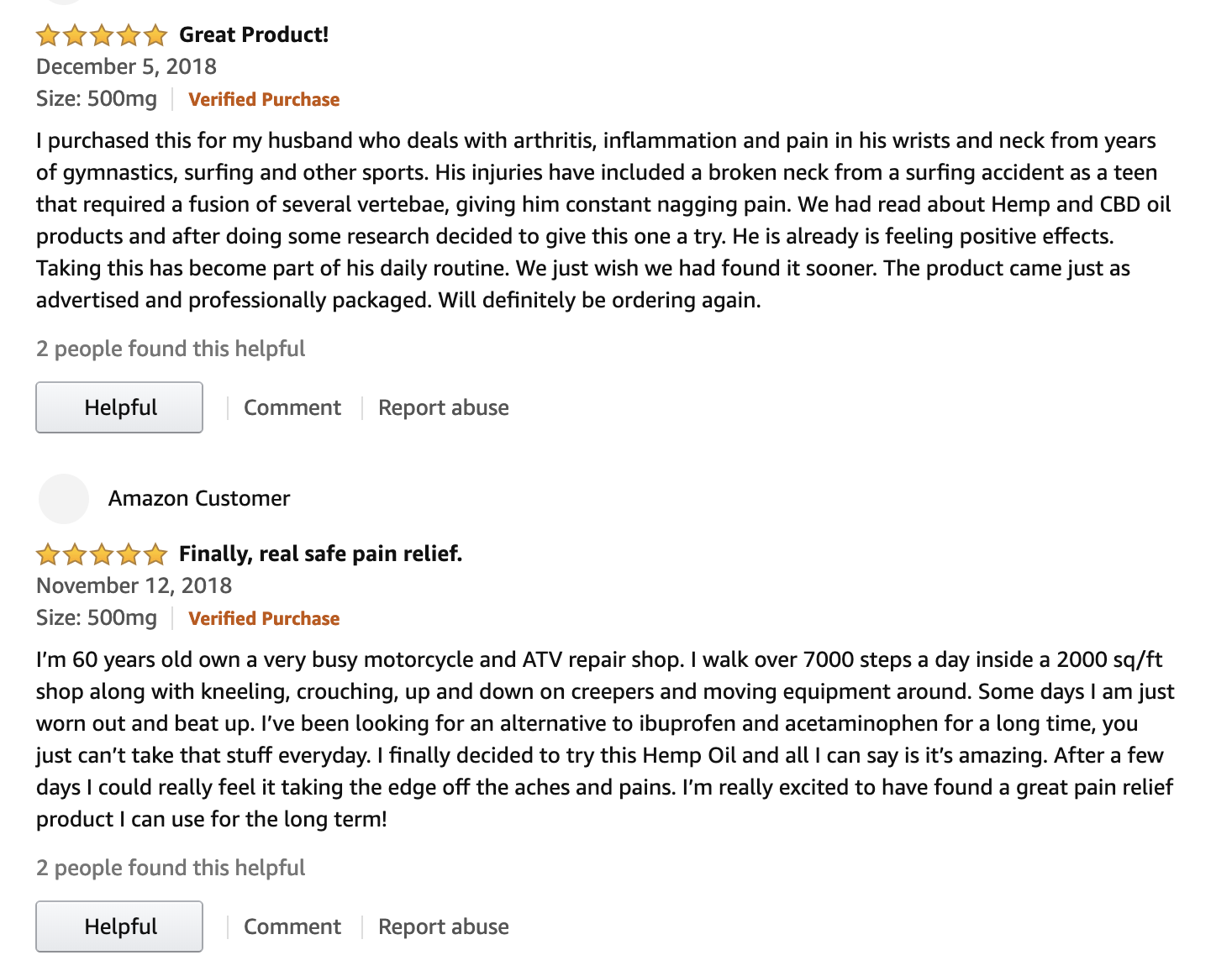Mark the motorcycle repair shop review as Helpful
The width and height of the screenshot is (1232, 971).
[119, 926]
